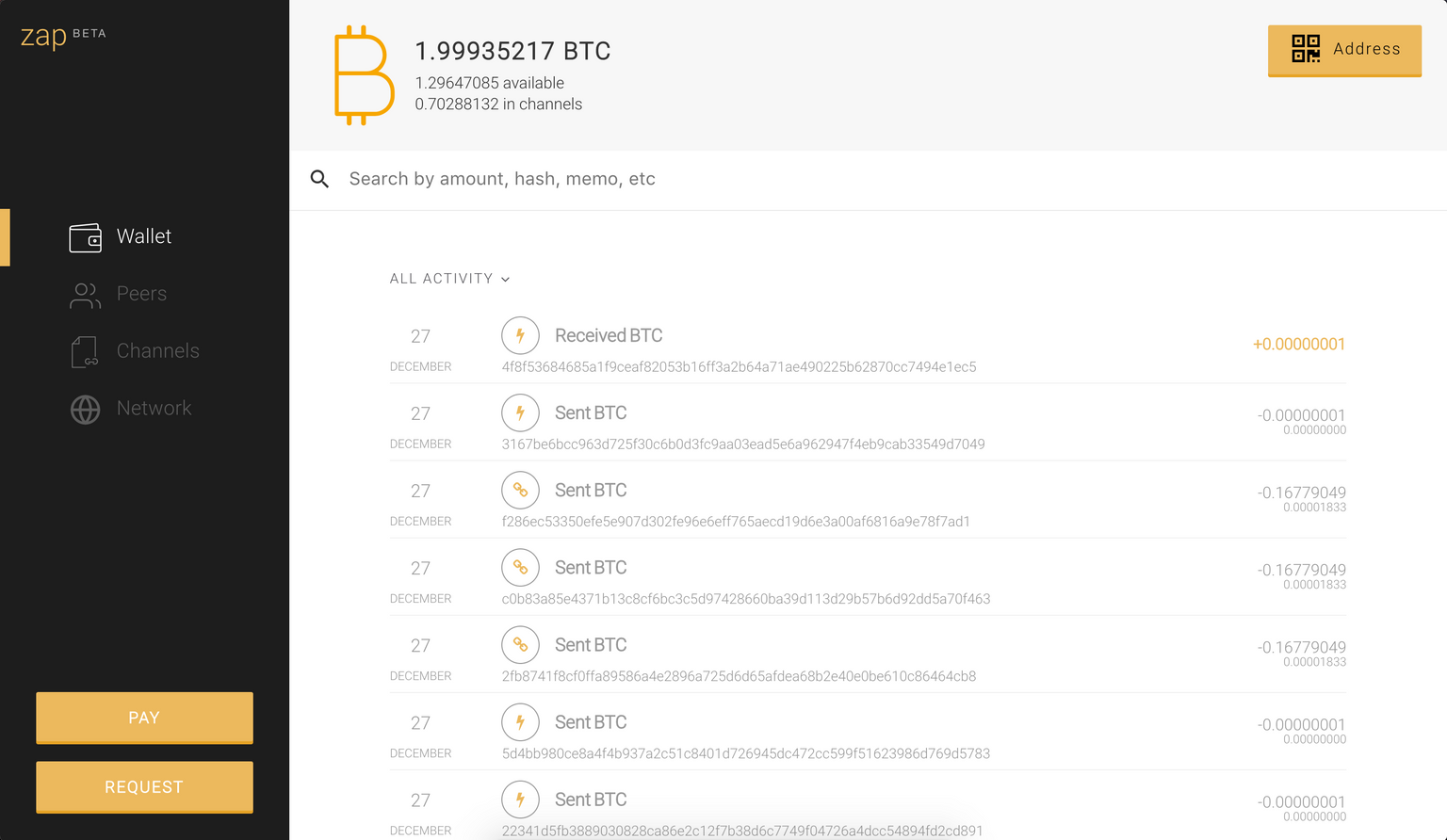Screen dimensions: 1447x840
Task: Click the PAY button
Action: (x=143, y=717)
